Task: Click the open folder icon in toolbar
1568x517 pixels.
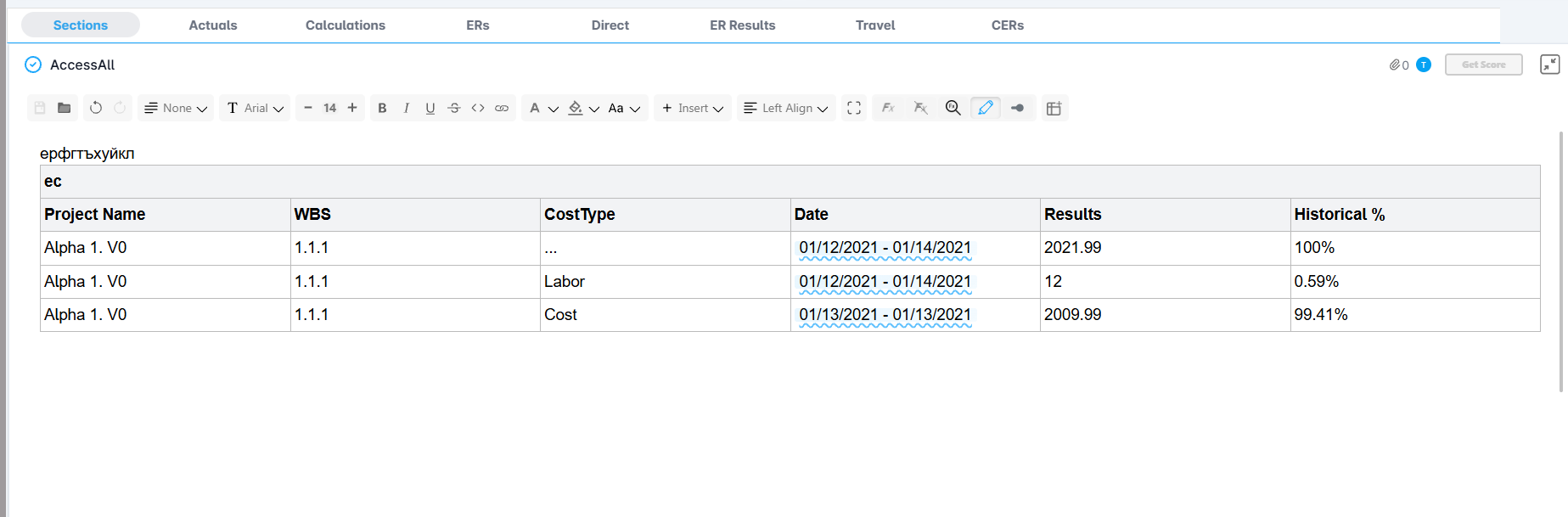Action: point(64,108)
